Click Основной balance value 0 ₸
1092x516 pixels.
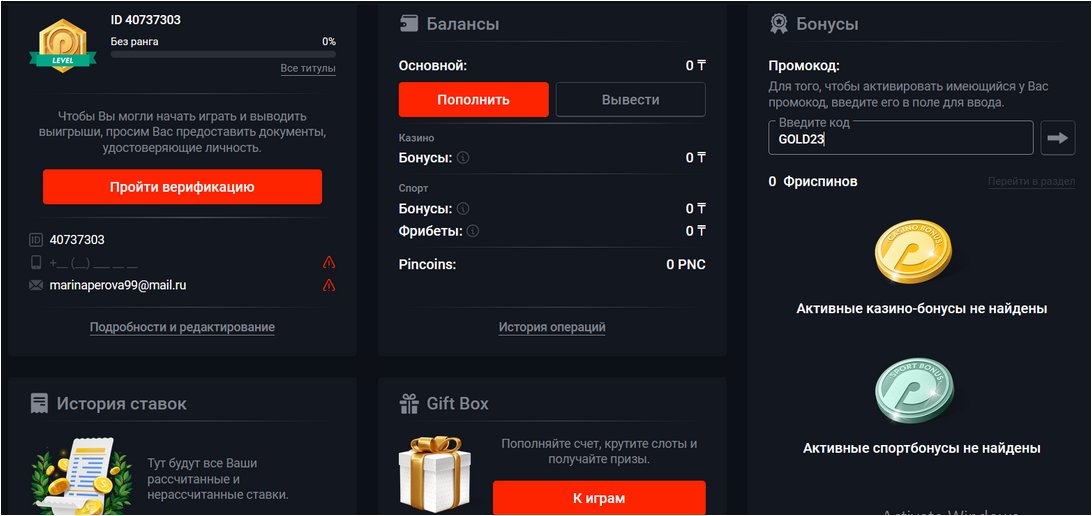click(x=696, y=66)
